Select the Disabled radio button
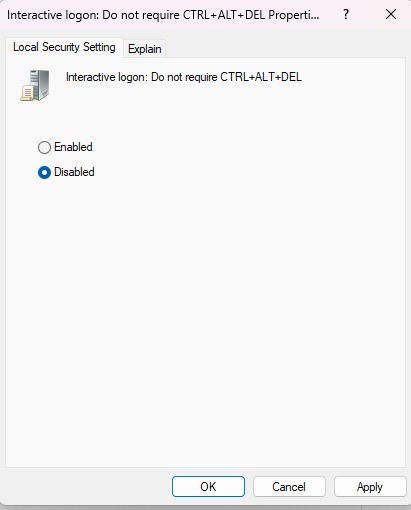 coord(44,172)
